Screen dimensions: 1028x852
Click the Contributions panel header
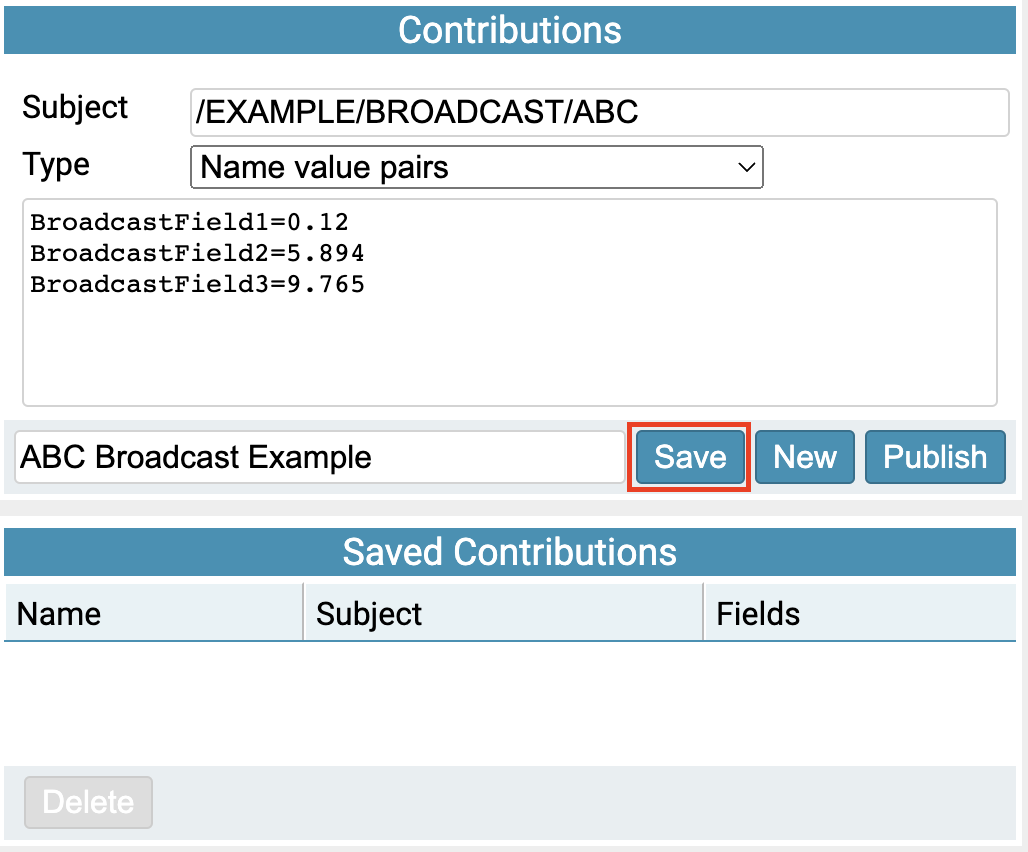[510, 30]
